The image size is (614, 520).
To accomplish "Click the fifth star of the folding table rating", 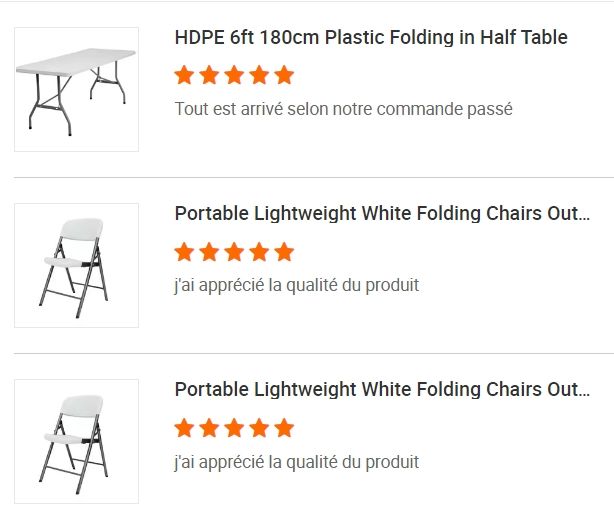I will (x=284, y=75).
